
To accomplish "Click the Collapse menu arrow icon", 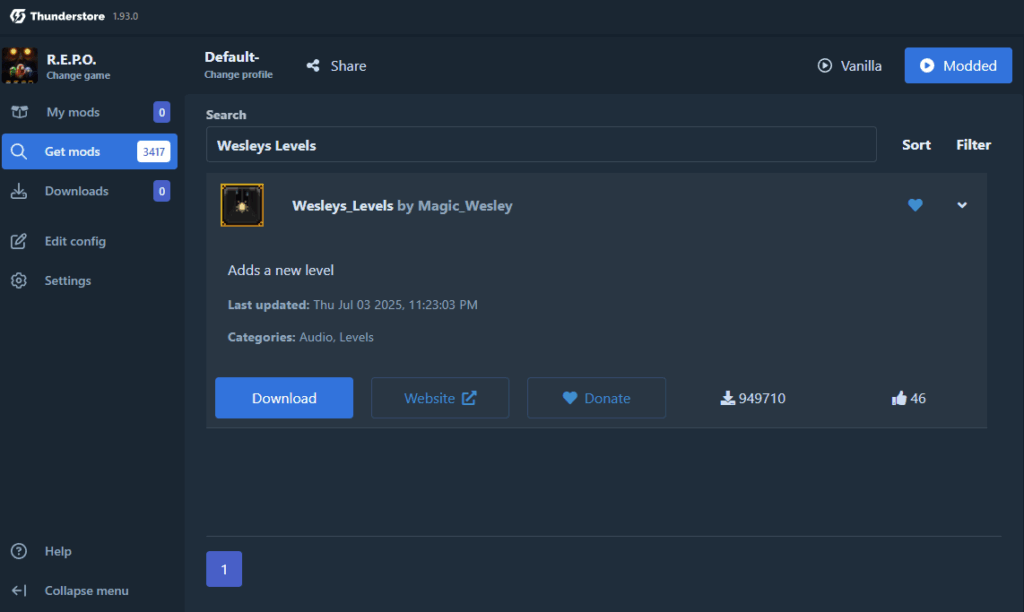I will 19,590.
